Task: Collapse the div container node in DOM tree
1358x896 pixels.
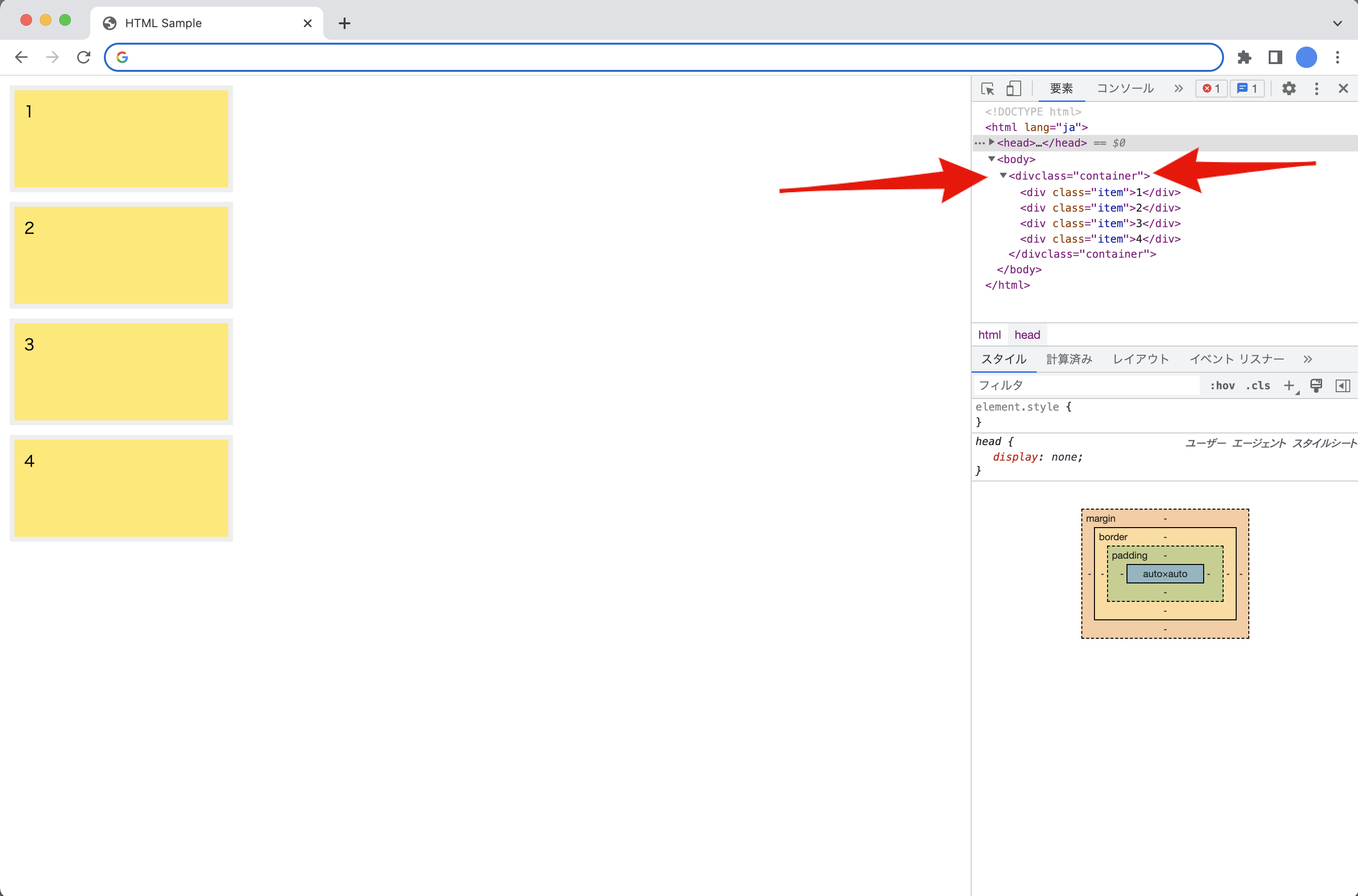Action: click(x=1002, y=175)
